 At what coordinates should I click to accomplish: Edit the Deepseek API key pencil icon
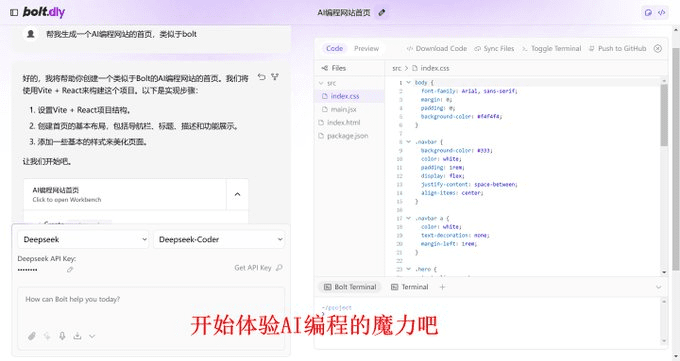pos(70,270)
